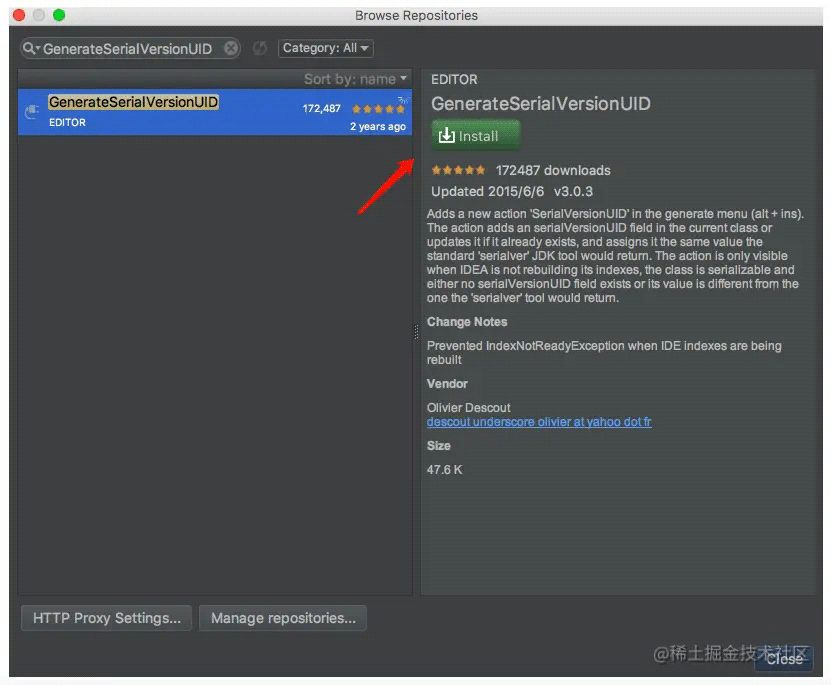Click the five-star rating in the details panel

pos(457,170)
